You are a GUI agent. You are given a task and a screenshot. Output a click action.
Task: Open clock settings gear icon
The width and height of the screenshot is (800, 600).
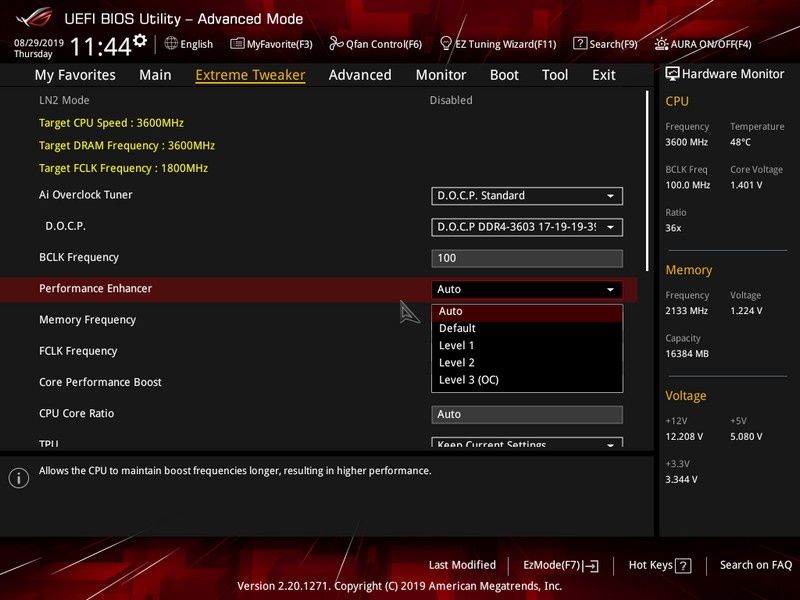(140, 40)
